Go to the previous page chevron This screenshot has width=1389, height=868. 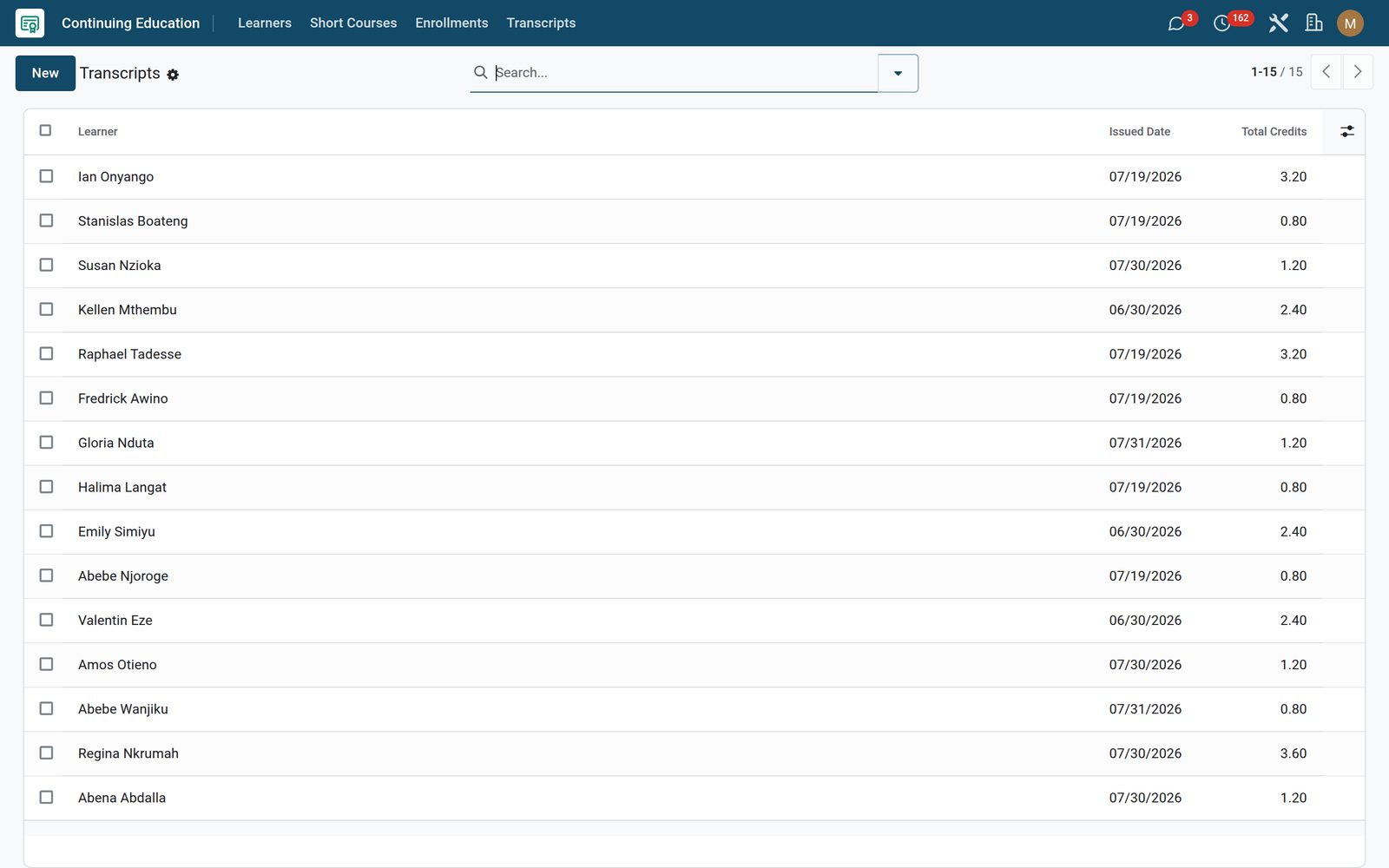pos(1326,72)
